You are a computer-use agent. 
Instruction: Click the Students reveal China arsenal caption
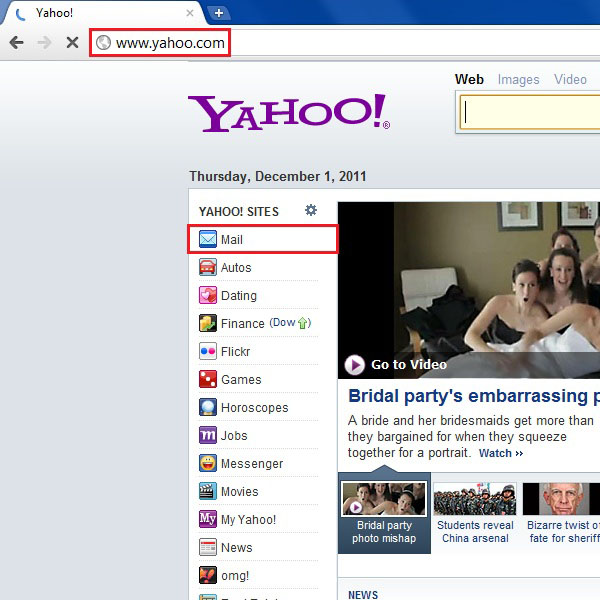click(475, 532)
